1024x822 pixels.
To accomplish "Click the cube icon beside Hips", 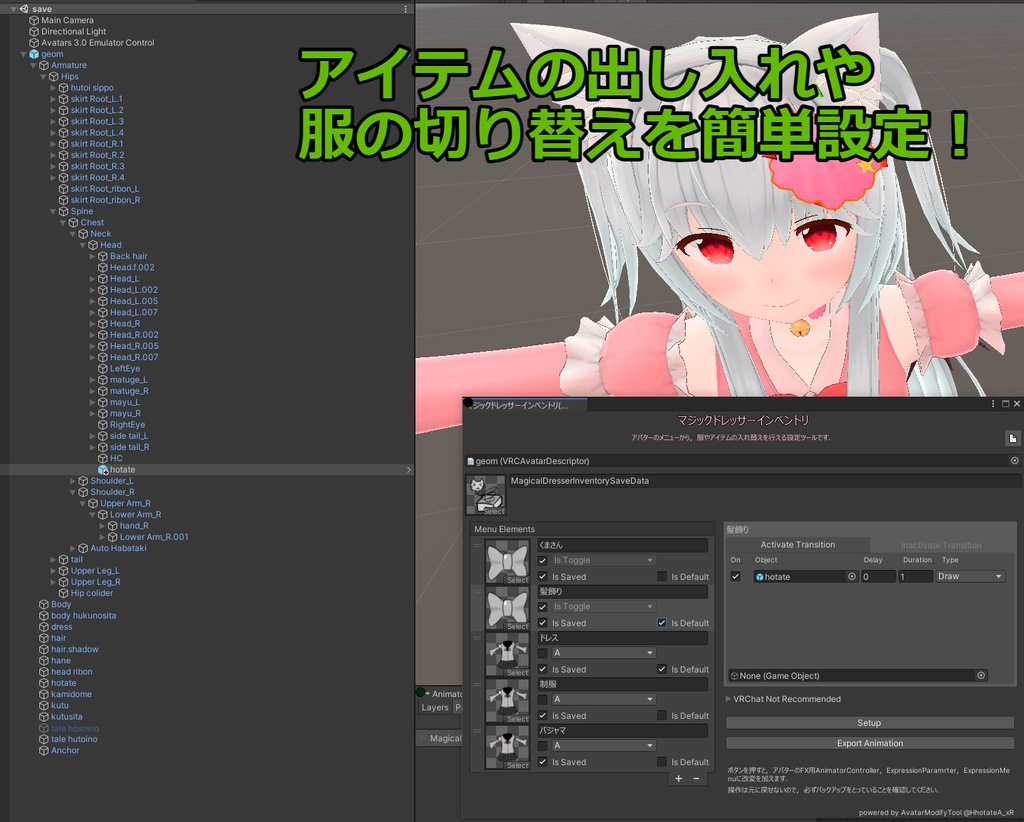I will 54,76.
